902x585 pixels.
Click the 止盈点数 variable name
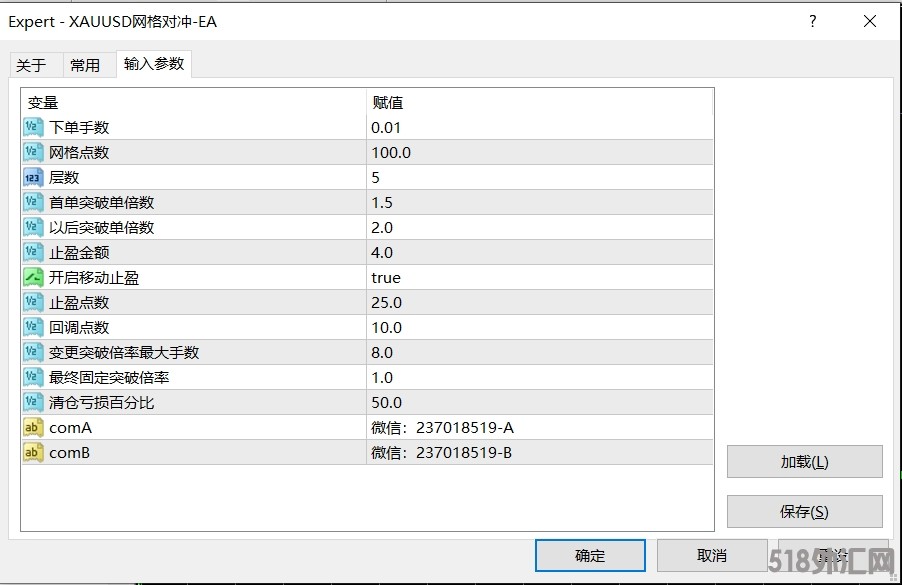coord(79,303)
